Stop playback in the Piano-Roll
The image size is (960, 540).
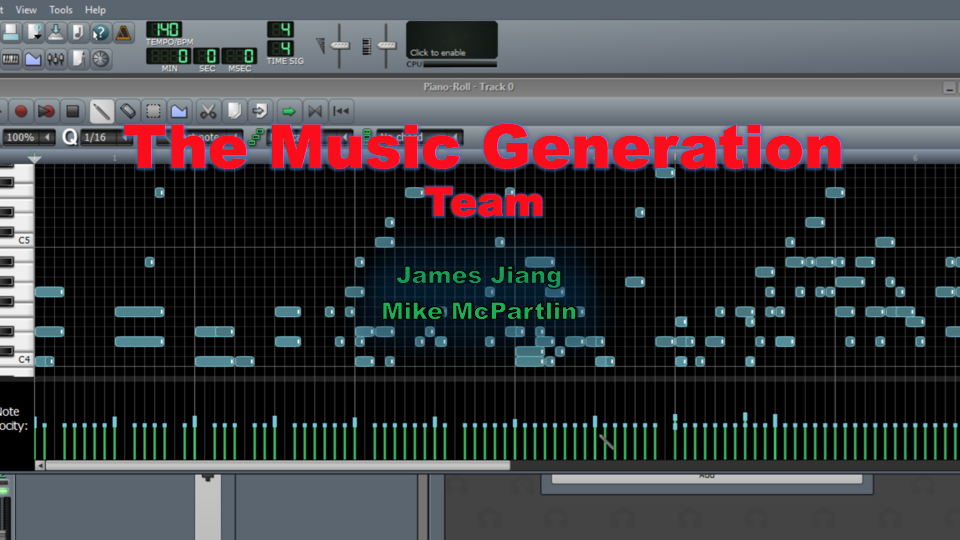72,111
